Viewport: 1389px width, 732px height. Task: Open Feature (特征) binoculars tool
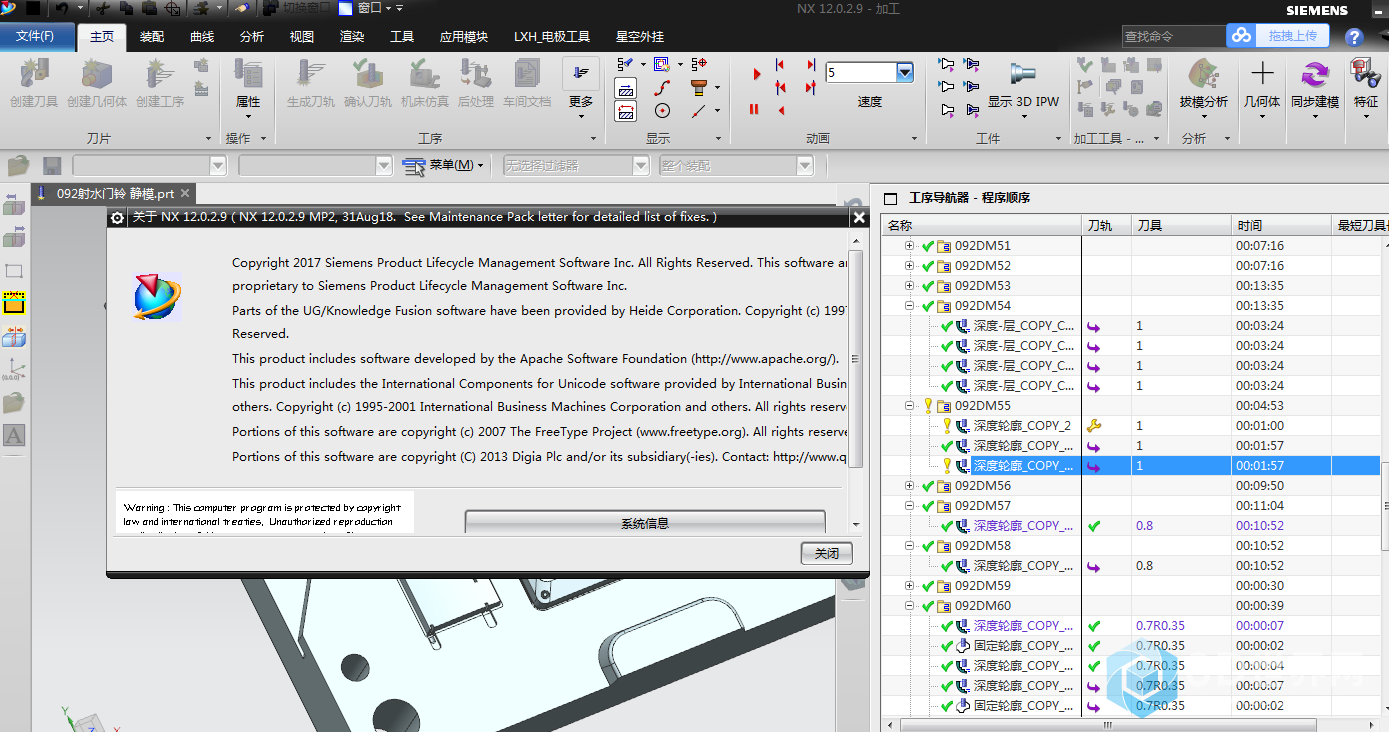[1366, 88]
